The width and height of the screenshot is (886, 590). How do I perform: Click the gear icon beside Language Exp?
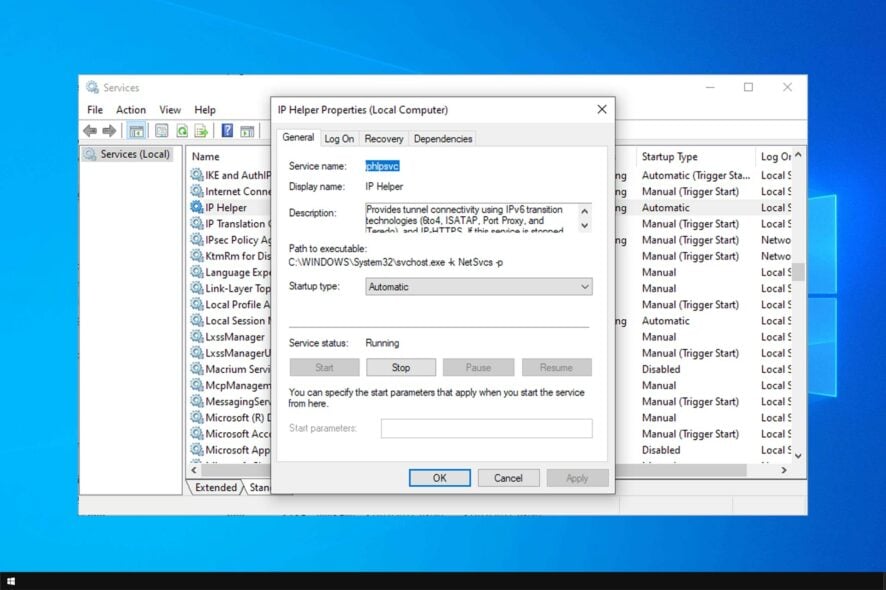pos(197,272)
